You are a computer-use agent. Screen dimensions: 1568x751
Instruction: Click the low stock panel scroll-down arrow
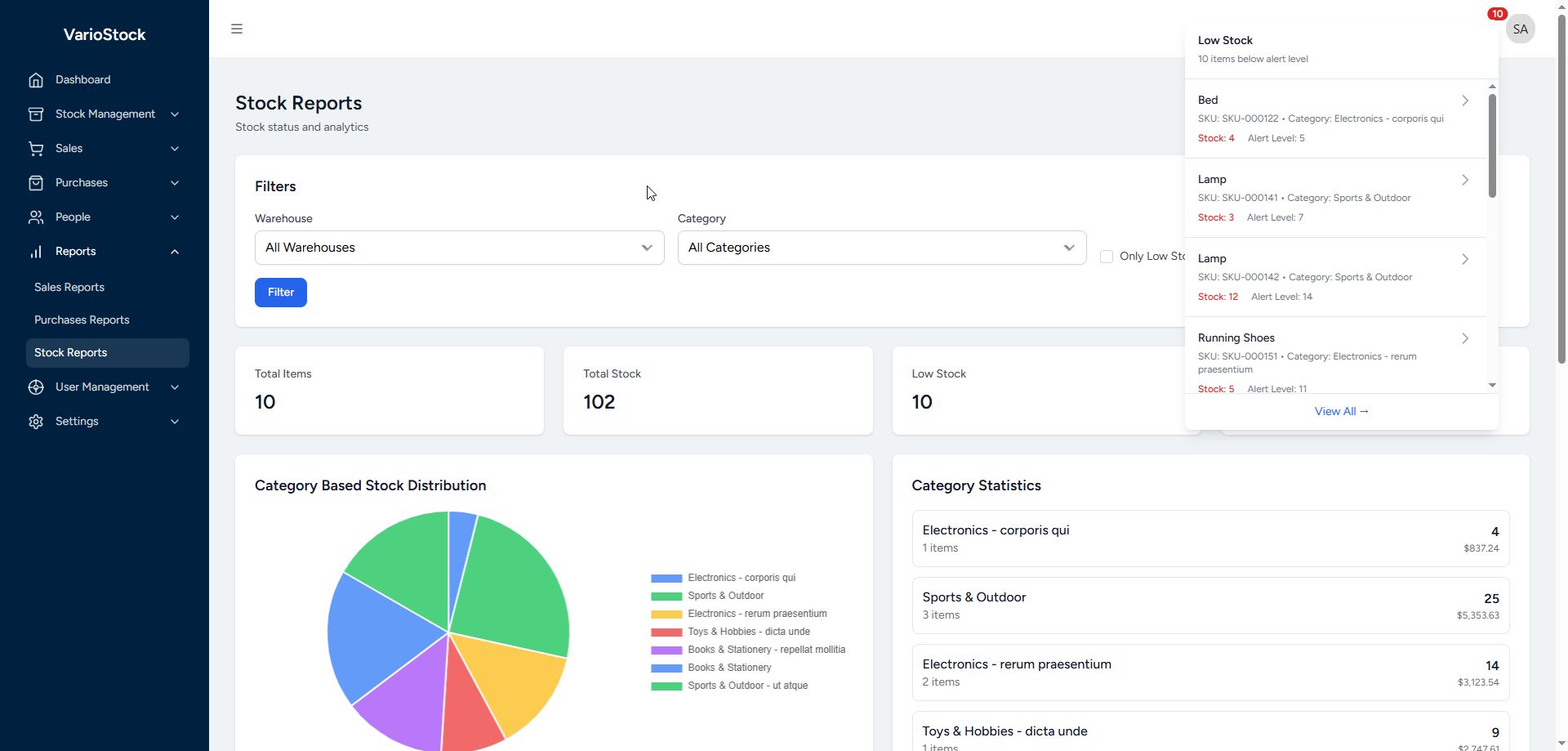pyautogui.click(x=1492, y=385)
